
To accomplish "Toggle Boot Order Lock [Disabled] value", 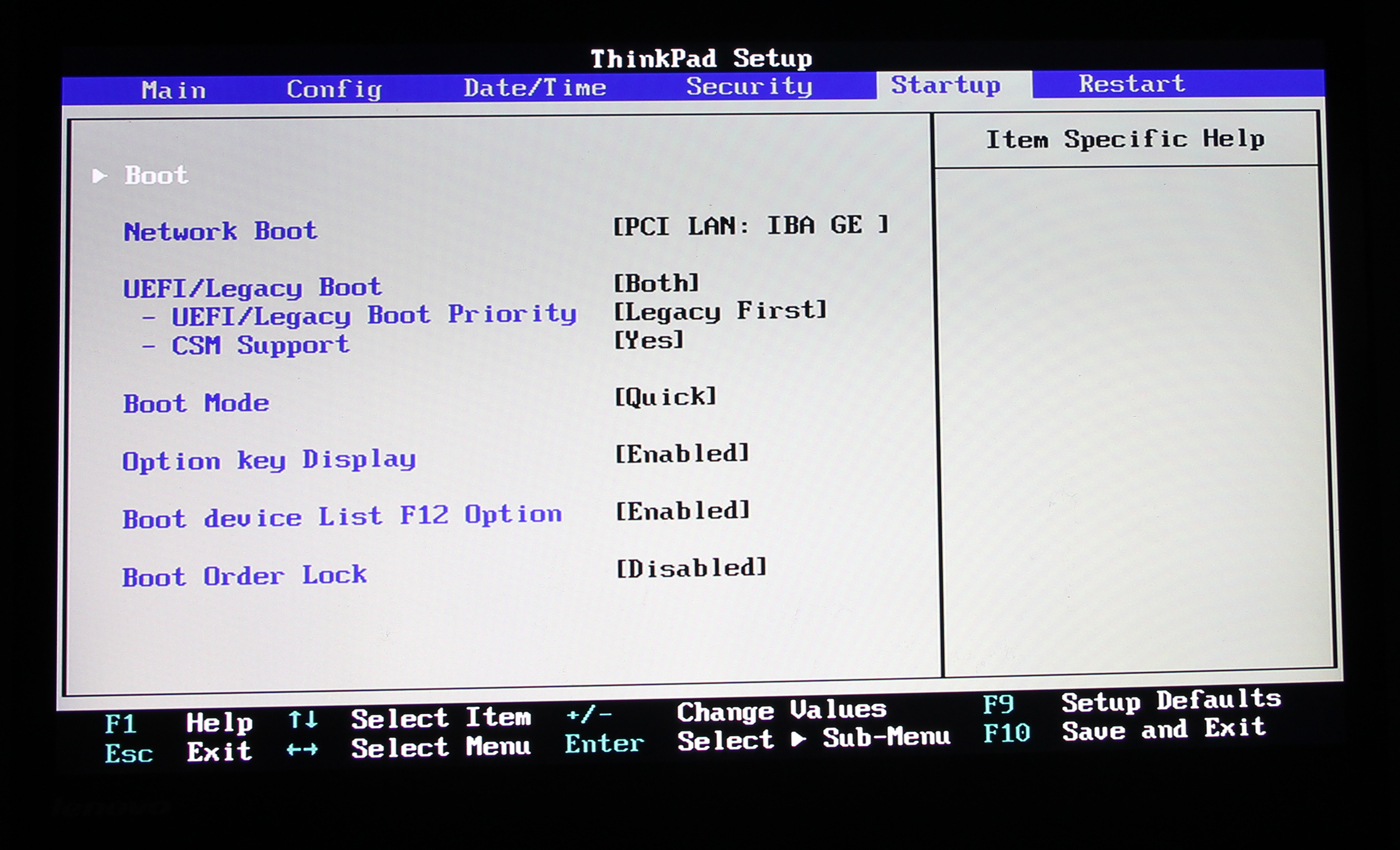I will [x=691, y=568].
